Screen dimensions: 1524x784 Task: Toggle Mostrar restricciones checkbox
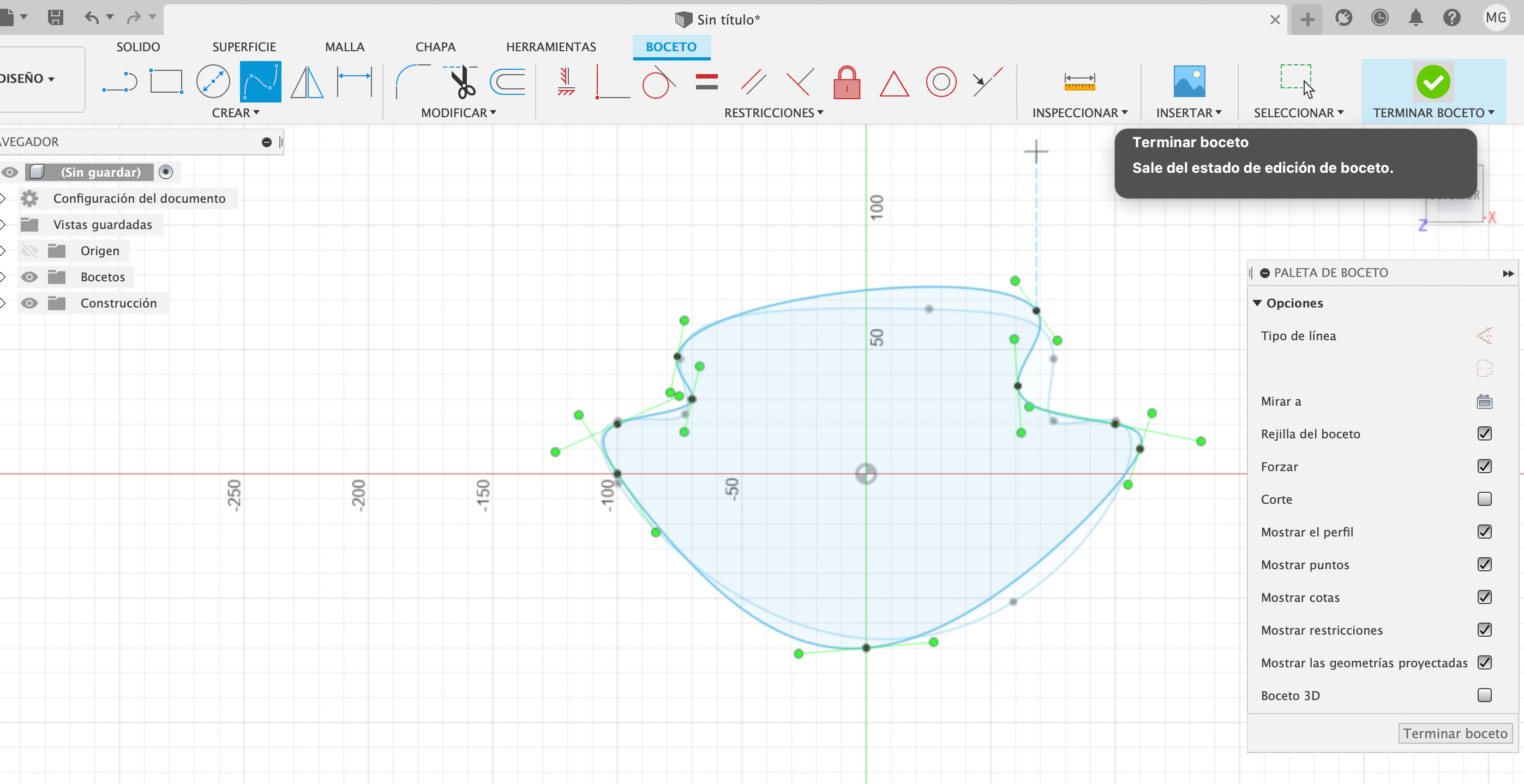[x=1484, y=630]
